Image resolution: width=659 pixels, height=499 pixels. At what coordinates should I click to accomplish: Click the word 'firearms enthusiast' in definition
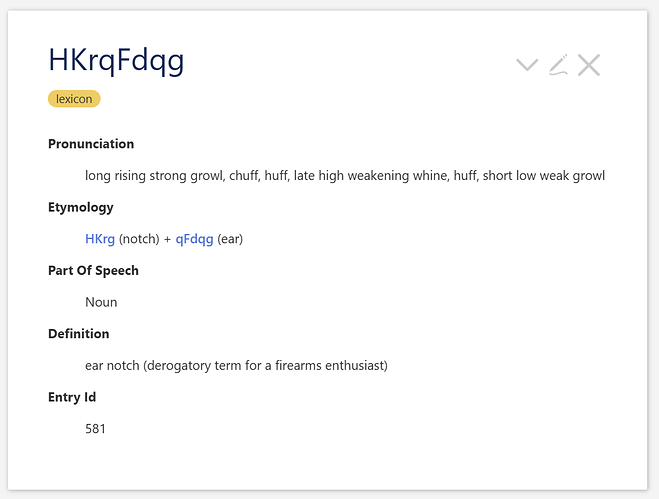331,365
